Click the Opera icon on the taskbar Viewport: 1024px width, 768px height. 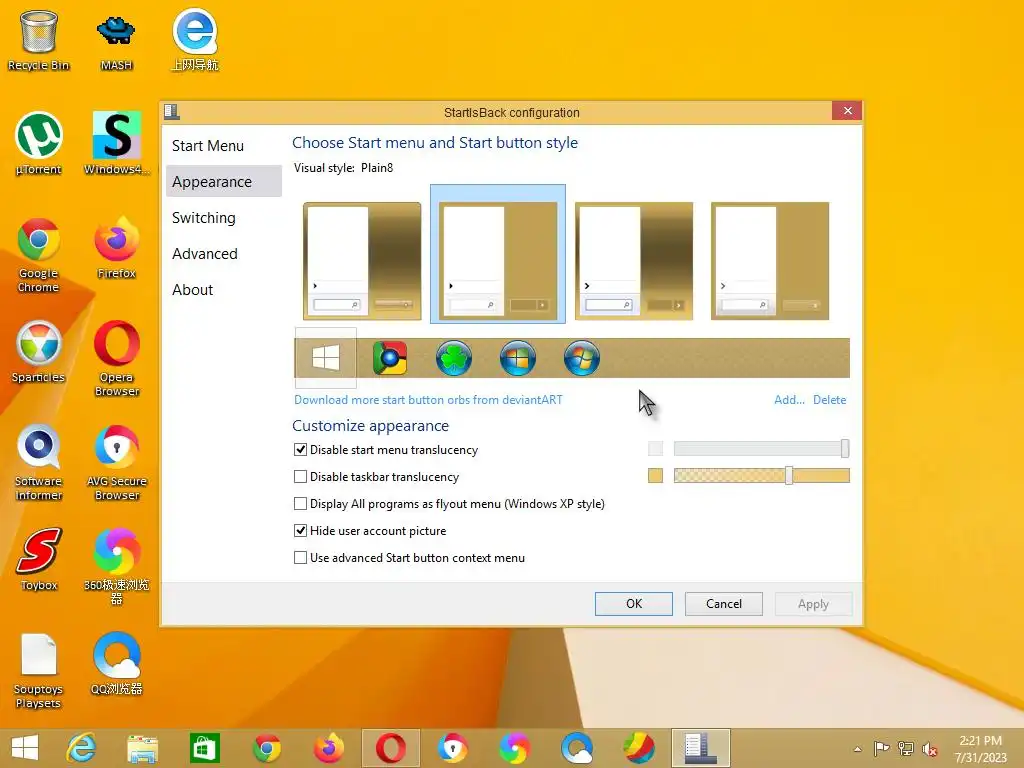[x=391, y=748]
